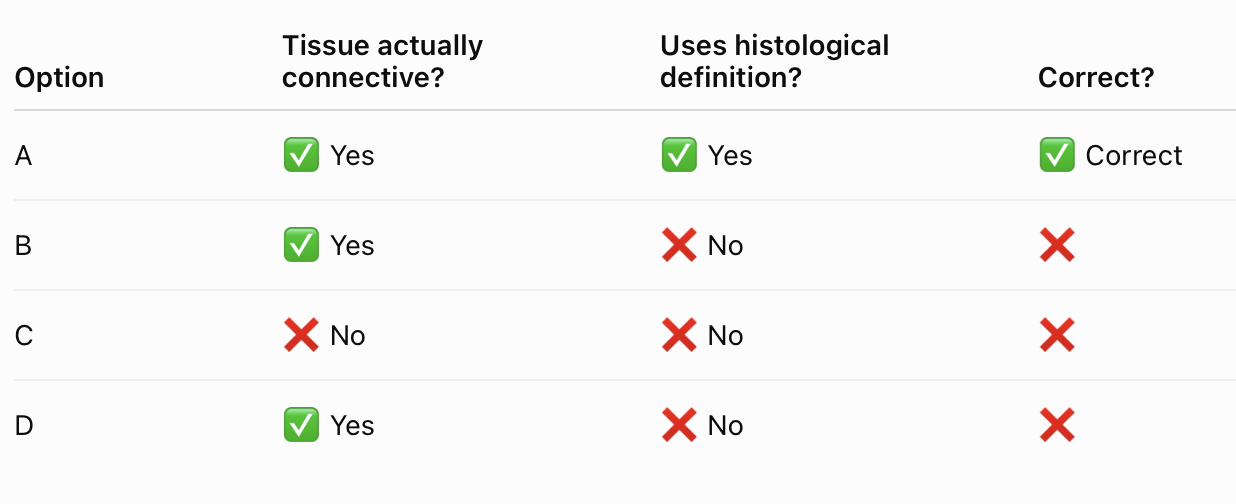Screen dimensions: 1236x504
Task: Click the red X in row D Correct column
Action: tap(1057, 425)
